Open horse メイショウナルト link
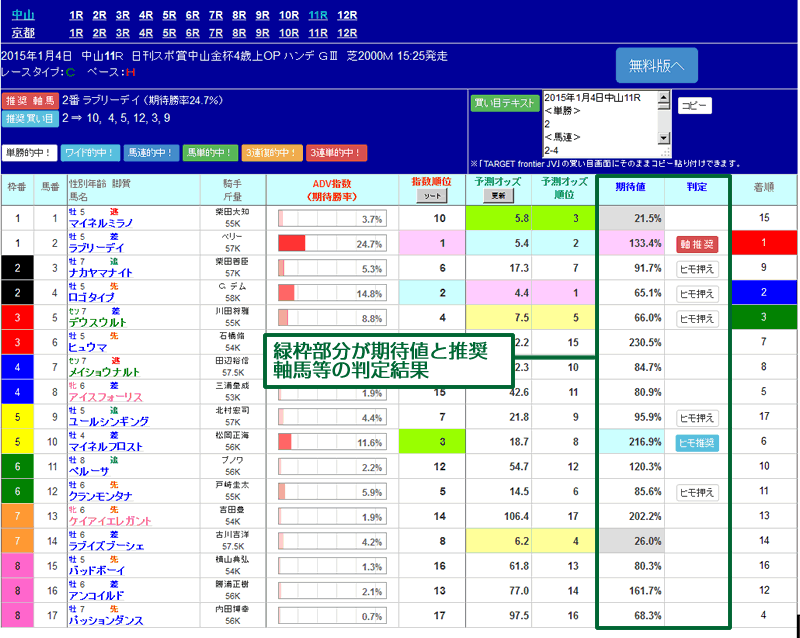Screen dimensions: 800x638 [104, 372]
